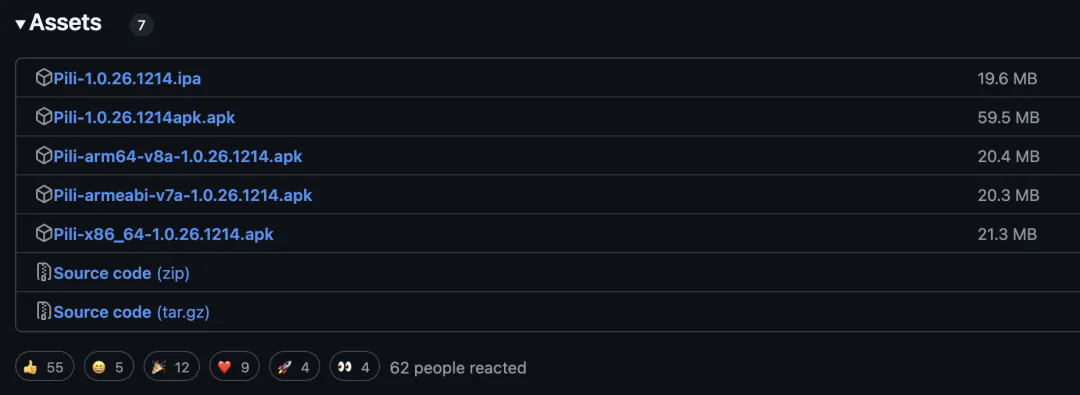Click the package icon beside Pili-armeabi-v7a apk
Image resolution: width=1080 pixels, height=395 pixels.
click(x=44, y=195)
